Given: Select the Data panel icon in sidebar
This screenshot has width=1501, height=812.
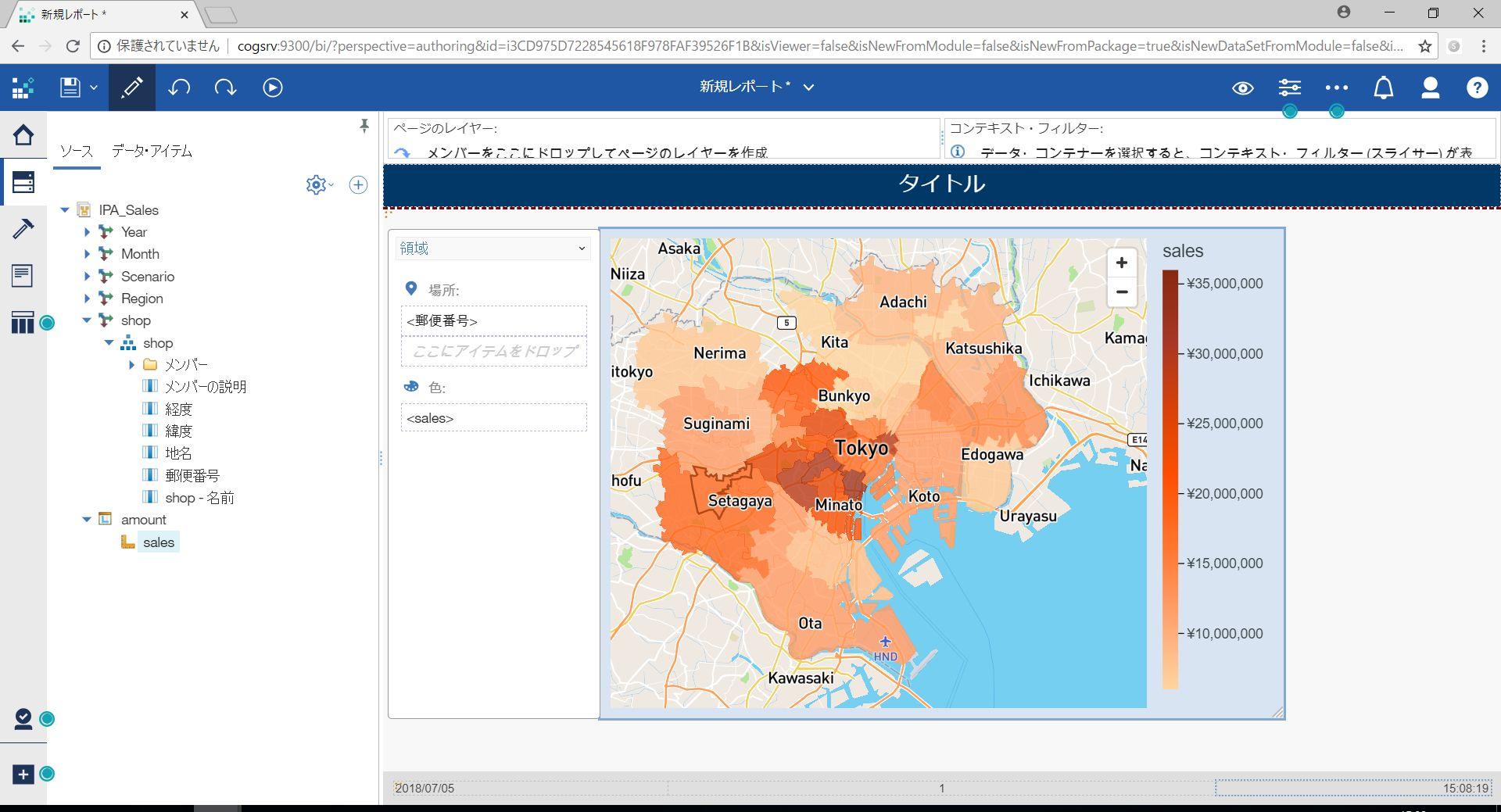Looking at the screenshot, I should pyautogui.click(x=23, y=182).
